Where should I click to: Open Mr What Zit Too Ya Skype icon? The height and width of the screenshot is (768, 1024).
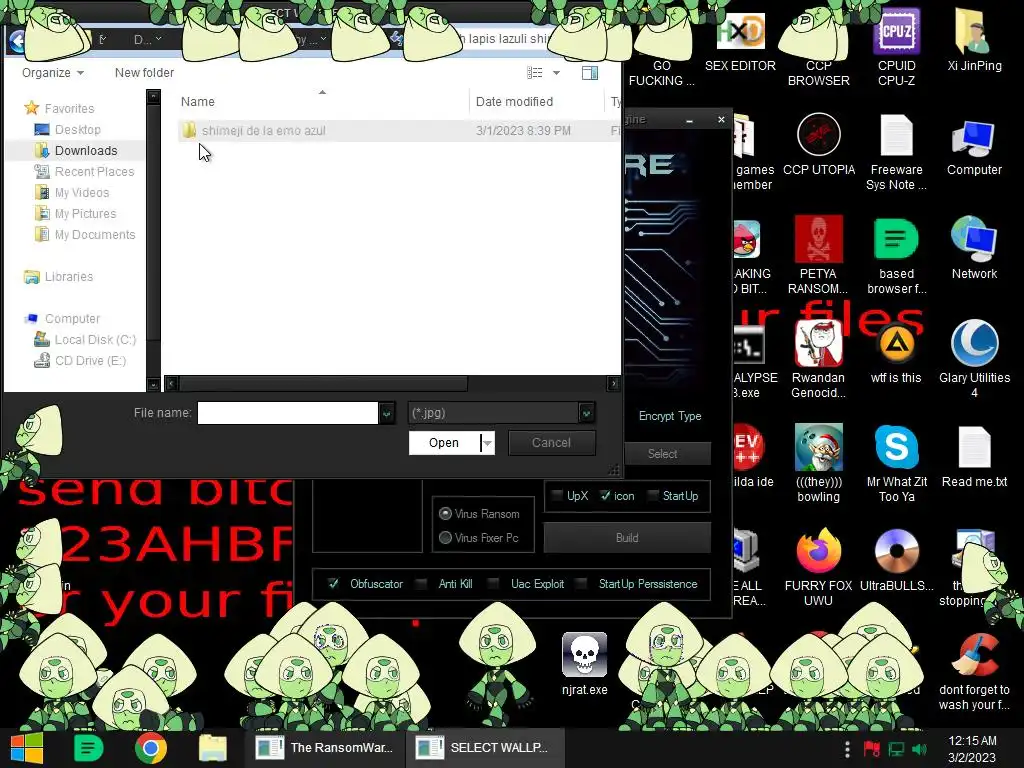pos(897,464)
